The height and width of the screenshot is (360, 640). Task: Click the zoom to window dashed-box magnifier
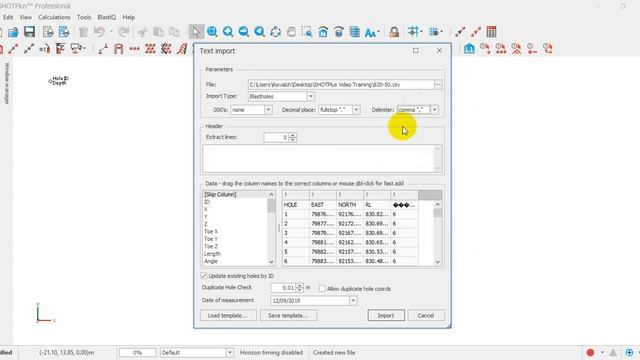tap(307, 32)
